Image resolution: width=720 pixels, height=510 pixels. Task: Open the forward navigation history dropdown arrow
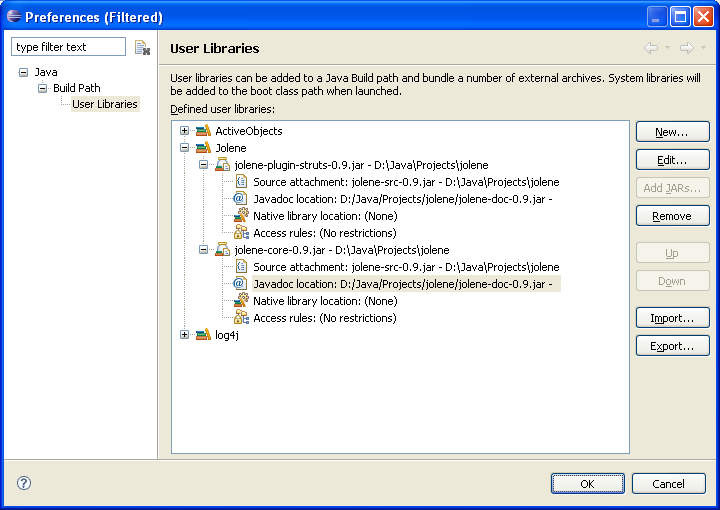(703, 48)
